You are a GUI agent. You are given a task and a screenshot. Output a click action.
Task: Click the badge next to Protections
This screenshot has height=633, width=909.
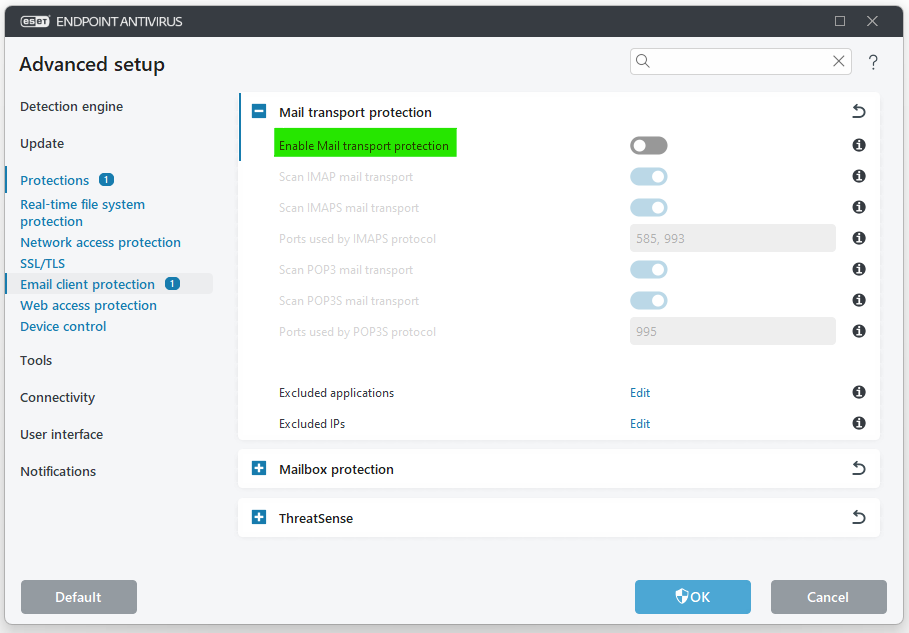click(106, 180)
